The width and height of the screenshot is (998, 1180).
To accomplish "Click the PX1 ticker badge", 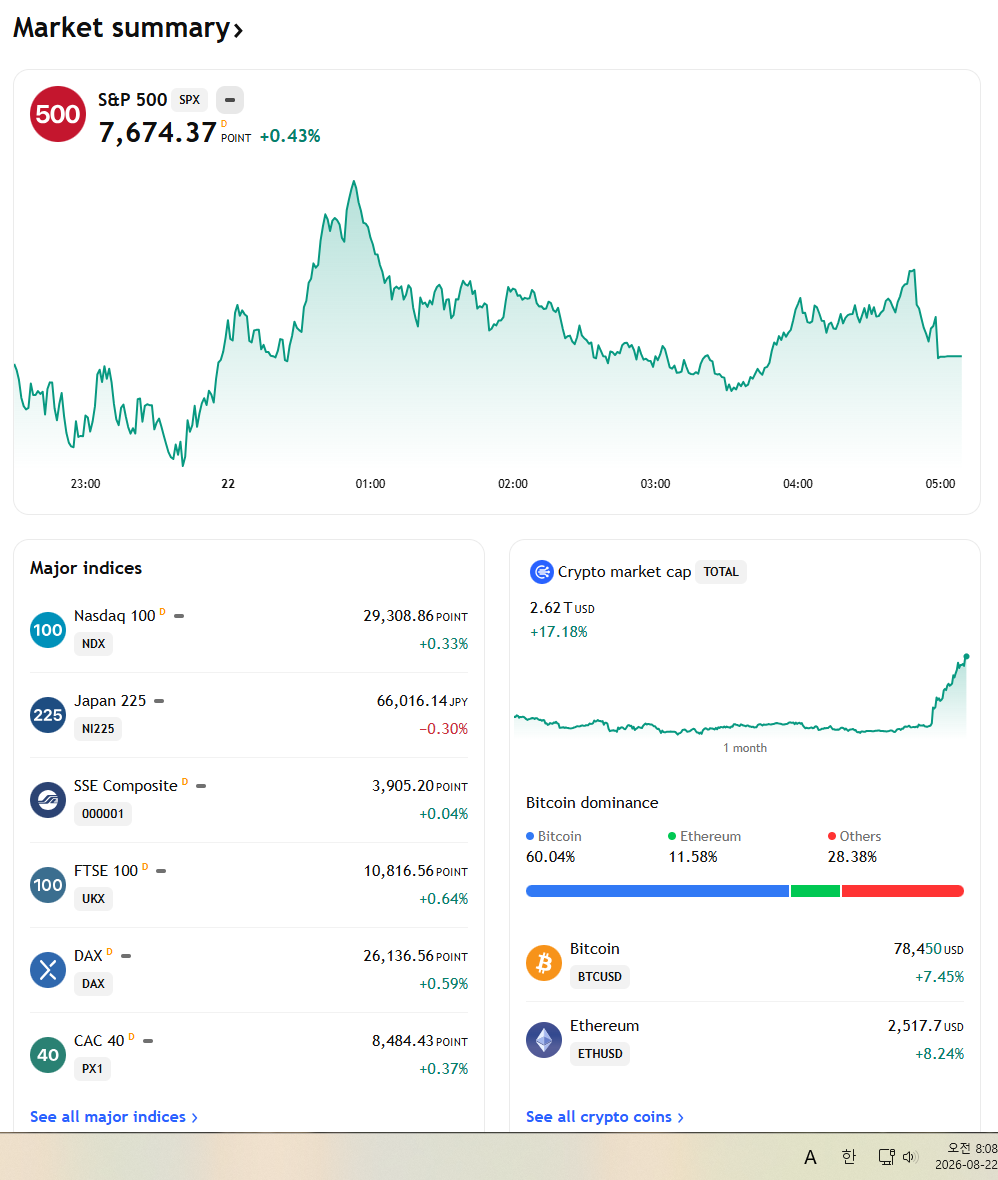I will point(92,1069).
